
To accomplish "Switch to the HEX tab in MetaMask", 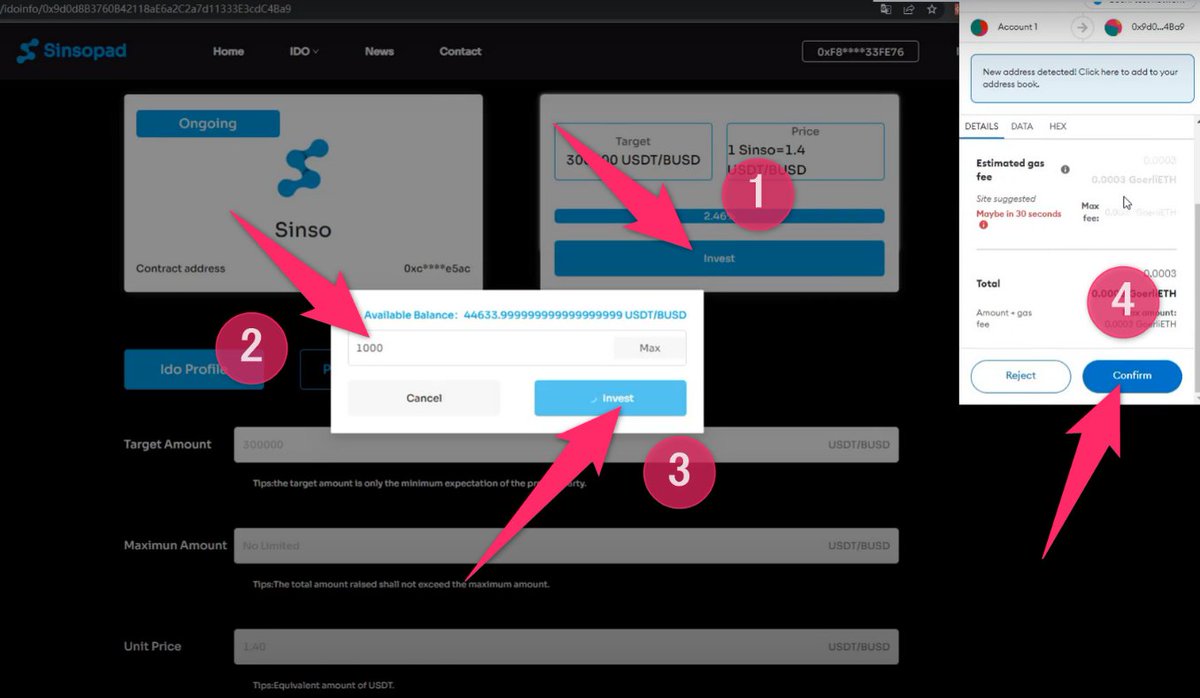I will [x=1058, y=127].
